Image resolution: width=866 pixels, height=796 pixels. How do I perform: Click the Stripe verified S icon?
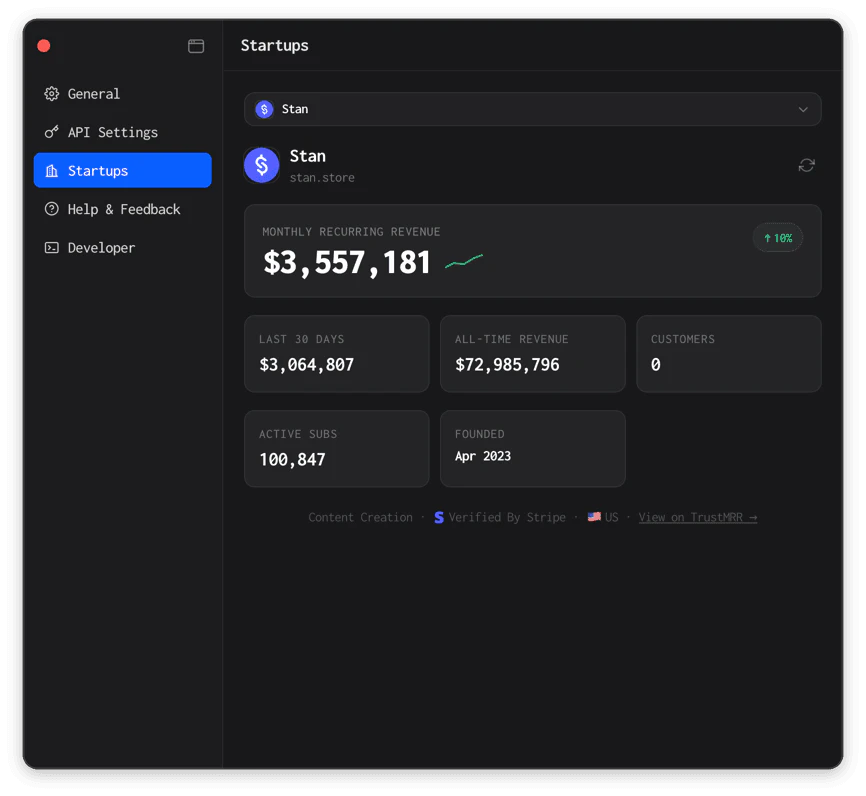click(x=439, y=518)
